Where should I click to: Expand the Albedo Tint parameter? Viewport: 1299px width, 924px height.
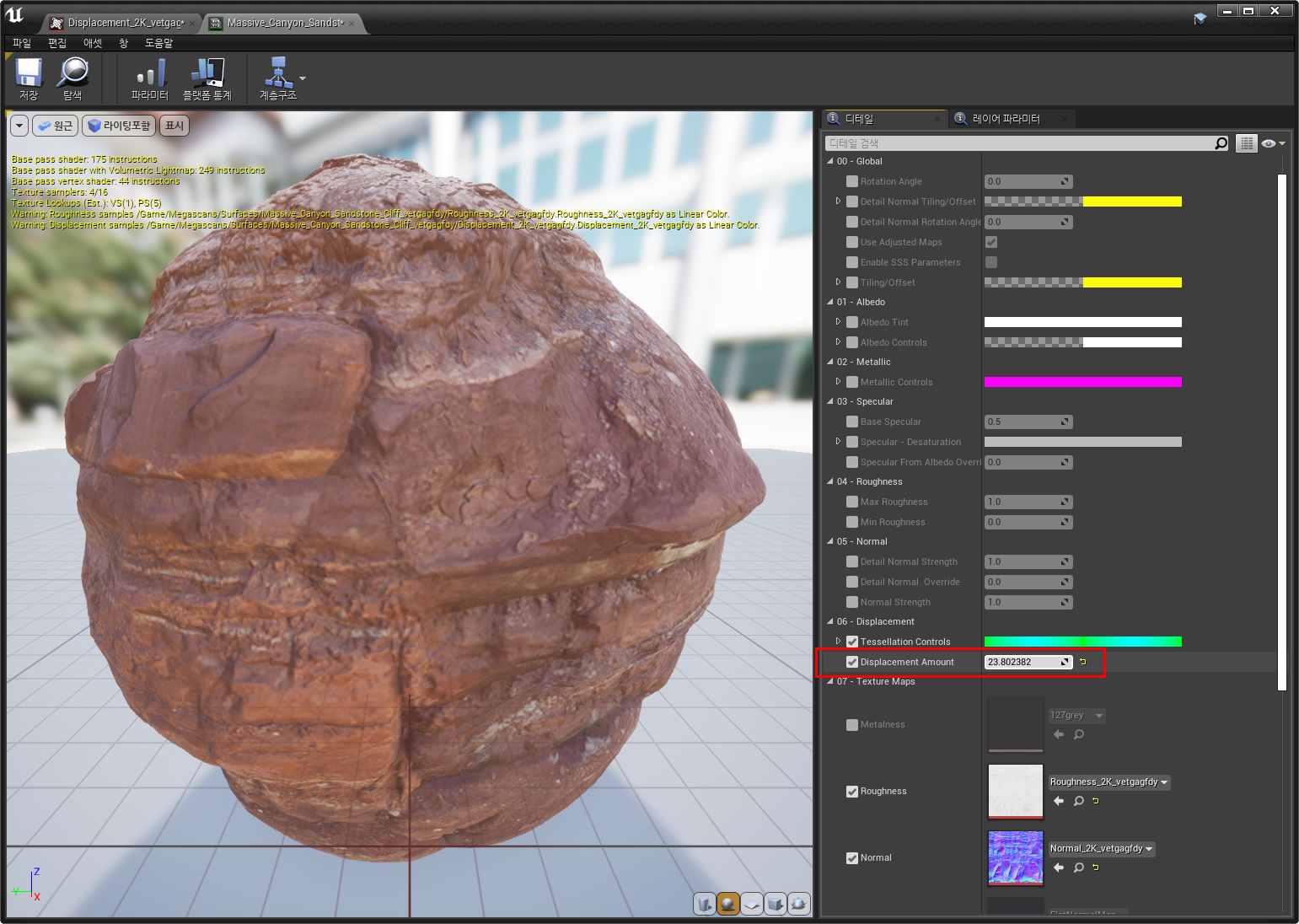coord(838,322)
